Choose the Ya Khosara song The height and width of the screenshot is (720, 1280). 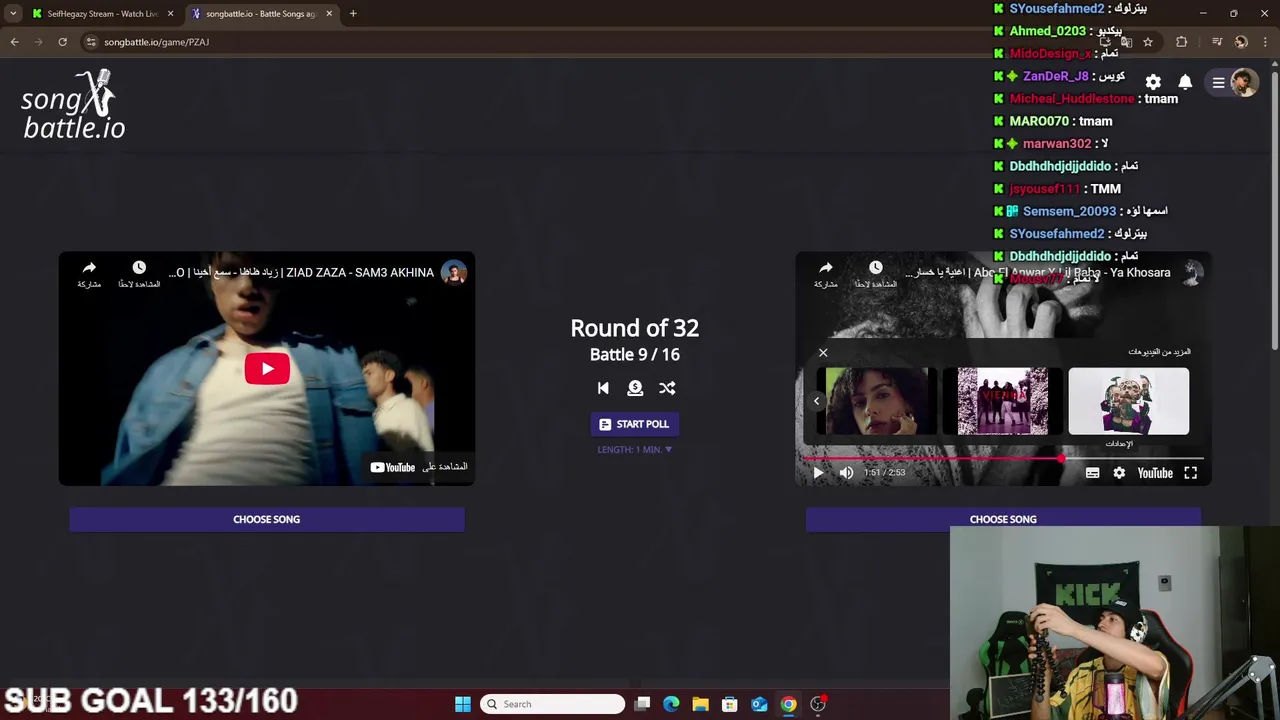coord(1003,519)
